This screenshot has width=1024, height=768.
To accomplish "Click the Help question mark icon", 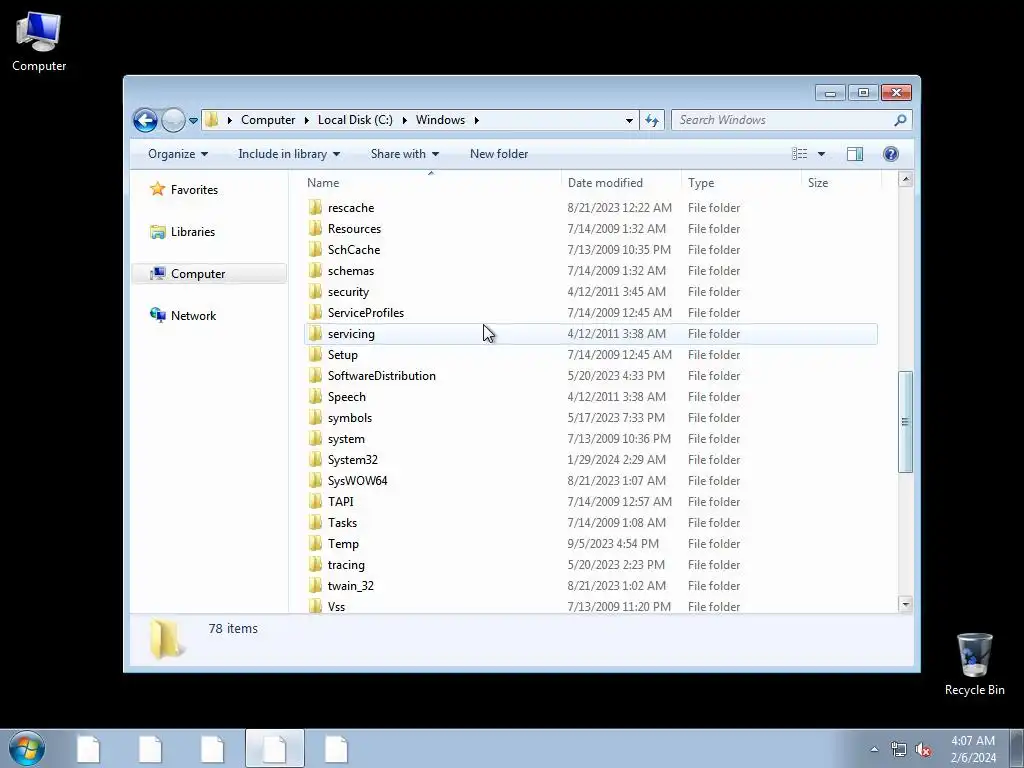I will click(891, 154).
